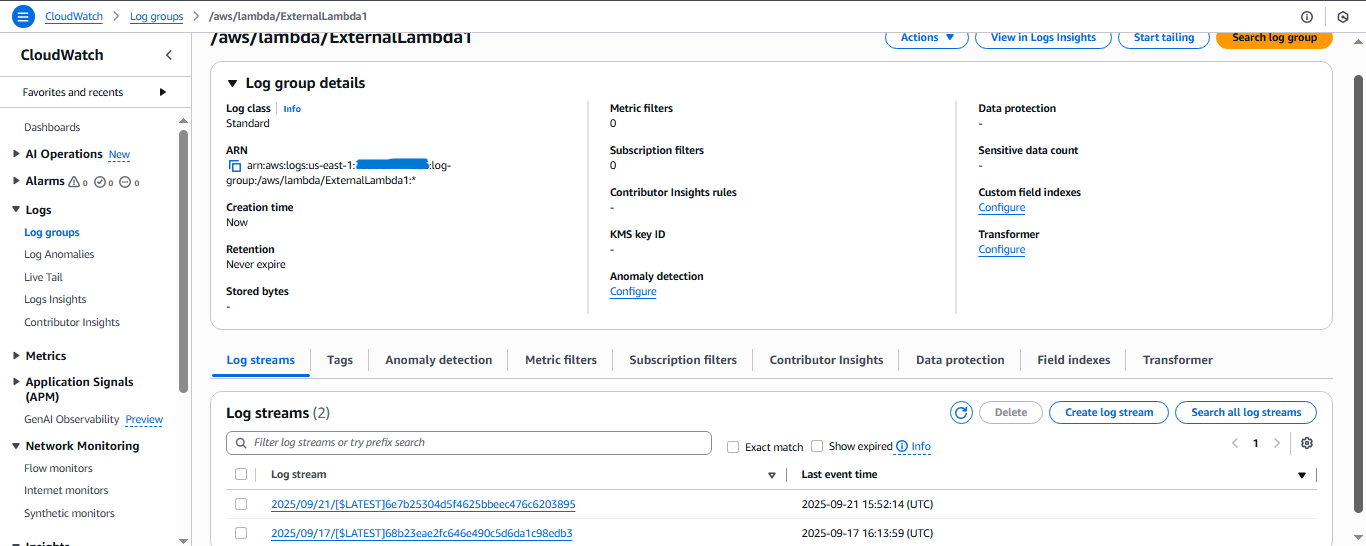Click the Search log group button
The height and width of the screenshot is (546, 1366).
pyautogui.click(x=1274, y=37)
